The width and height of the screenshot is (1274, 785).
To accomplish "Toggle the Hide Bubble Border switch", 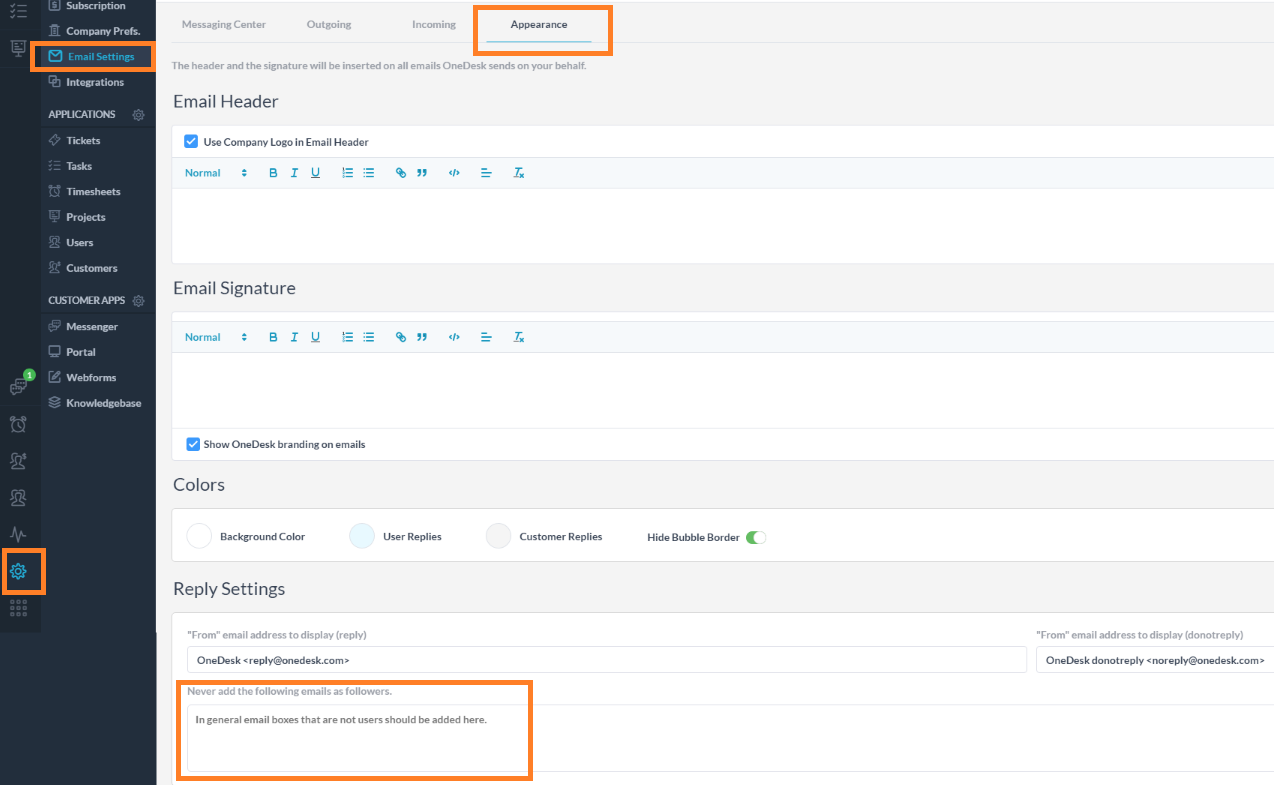I will [756, 537].
